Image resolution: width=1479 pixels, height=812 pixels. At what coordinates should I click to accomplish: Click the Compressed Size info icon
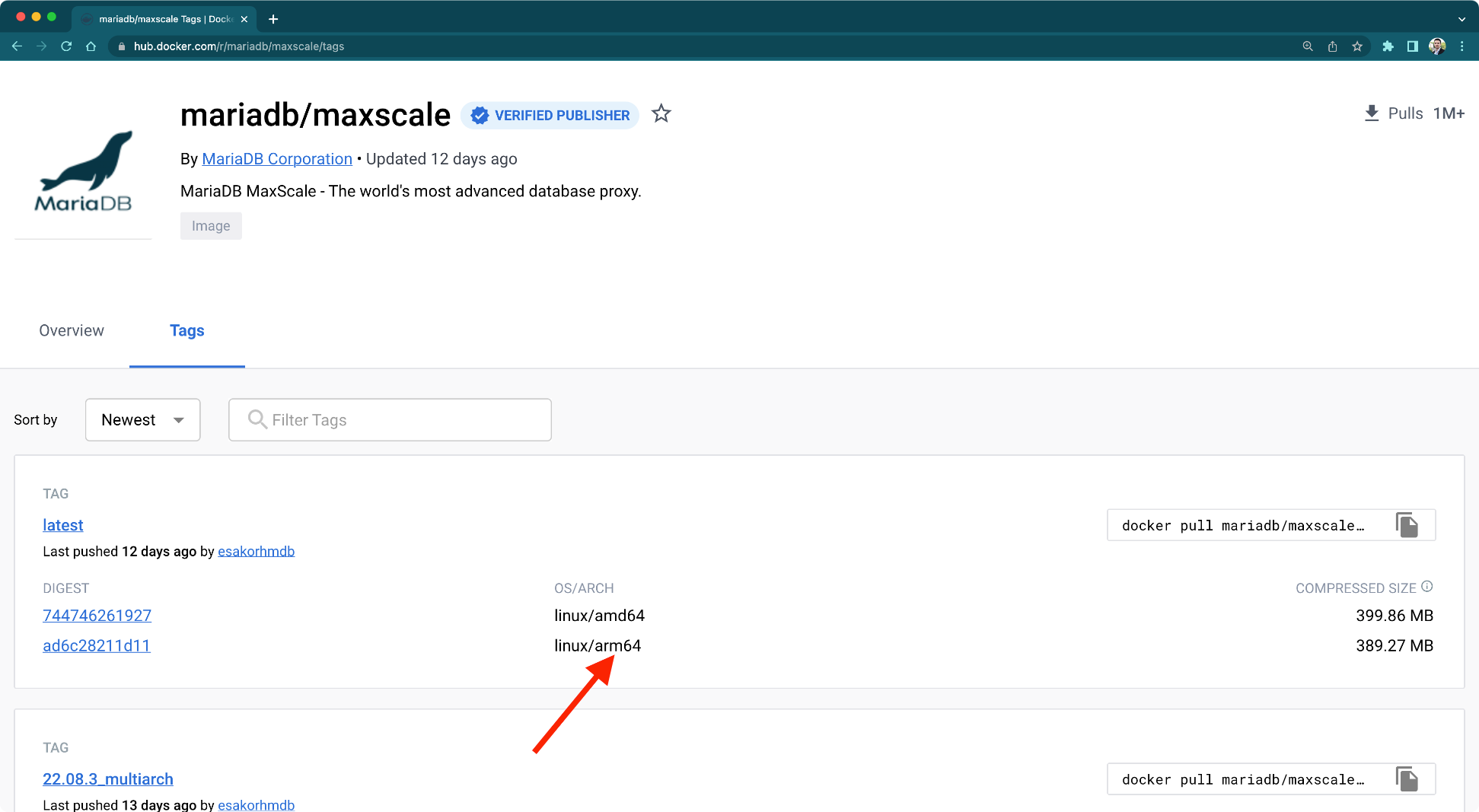click(x=1427, y=586)
